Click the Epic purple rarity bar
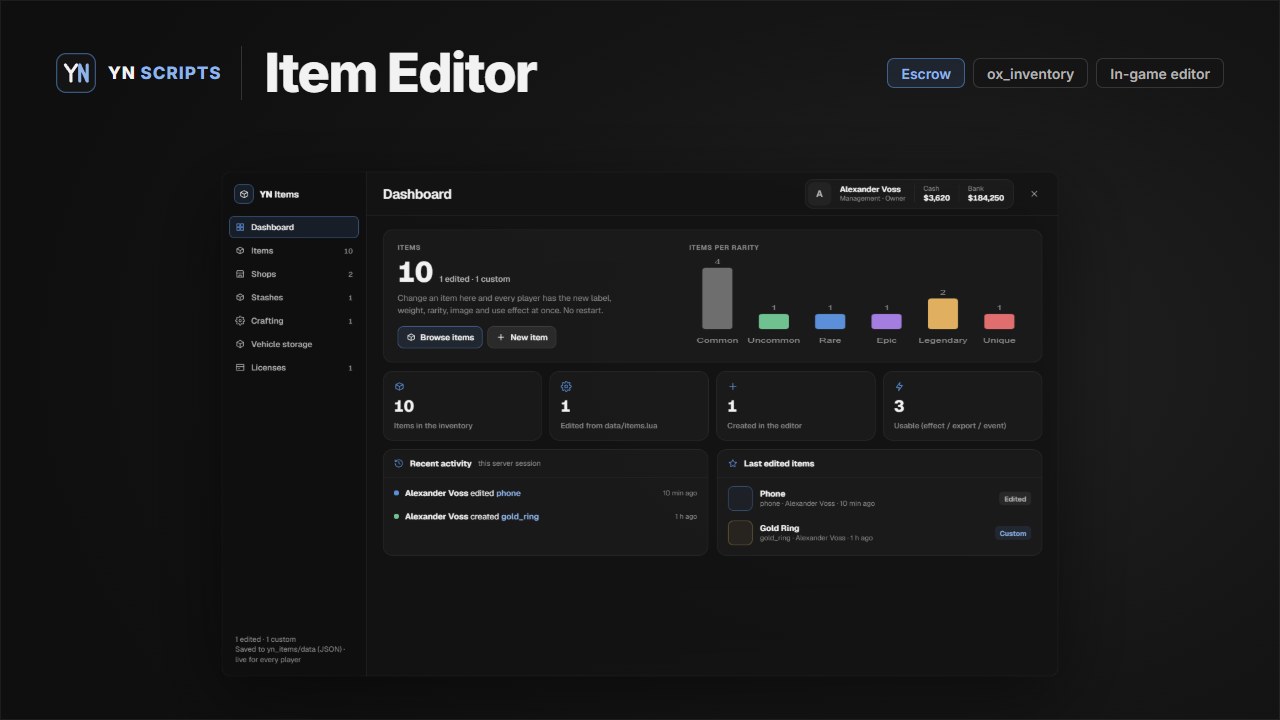The image size is (1280, 720). [886, 321]
